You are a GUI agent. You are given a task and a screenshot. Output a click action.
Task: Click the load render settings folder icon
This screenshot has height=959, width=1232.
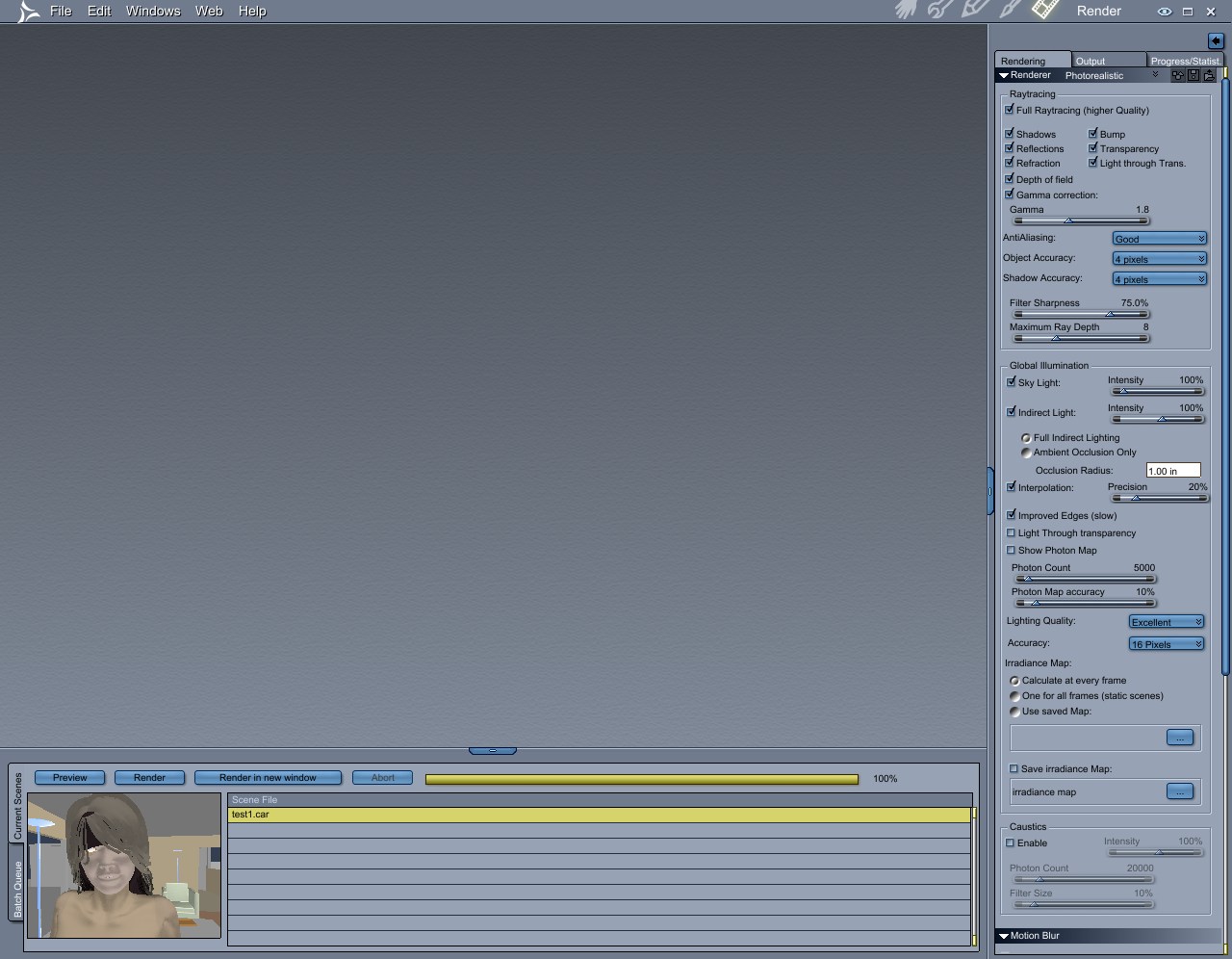point(1209,75)
